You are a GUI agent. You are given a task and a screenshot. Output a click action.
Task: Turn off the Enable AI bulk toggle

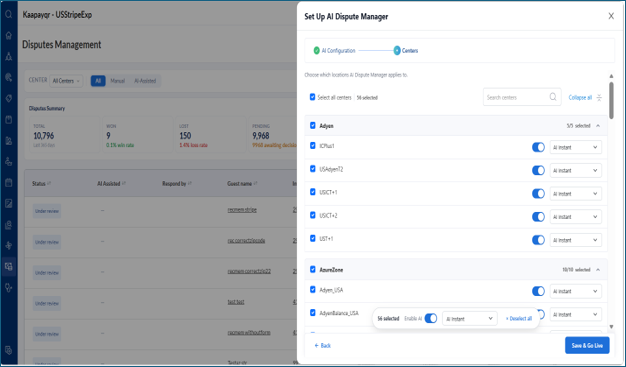tap(431, 318)
